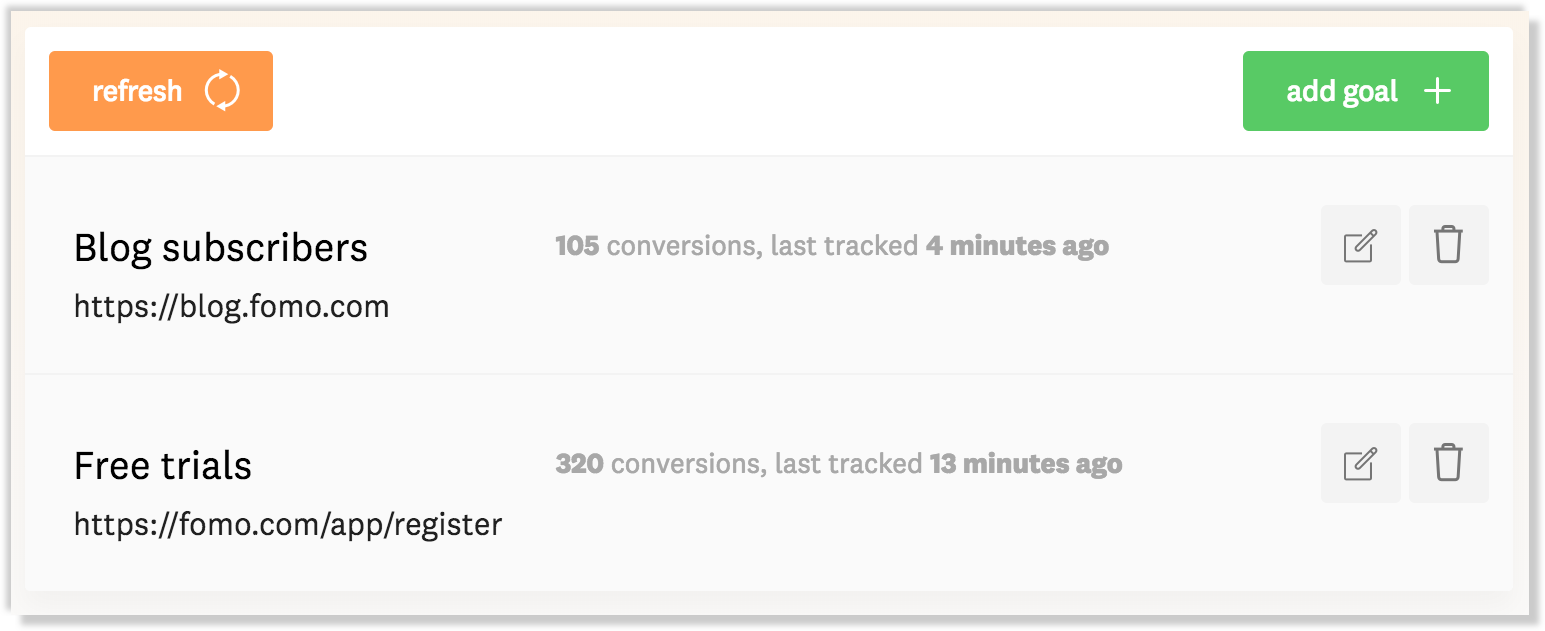Select the 105 conversions count
This screenshot has height=631, width=1545.
[x=577, y=245]
